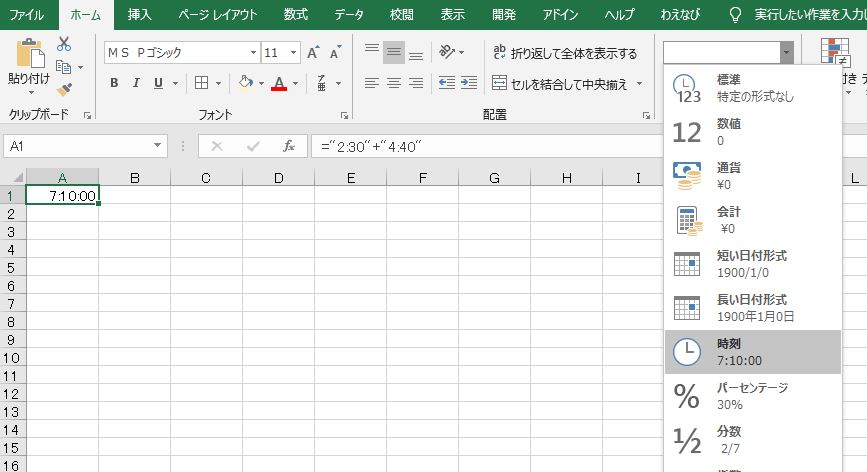Choose 通貨 currency format
This screenshot has width=867, height=472.
tap(753, 176)
